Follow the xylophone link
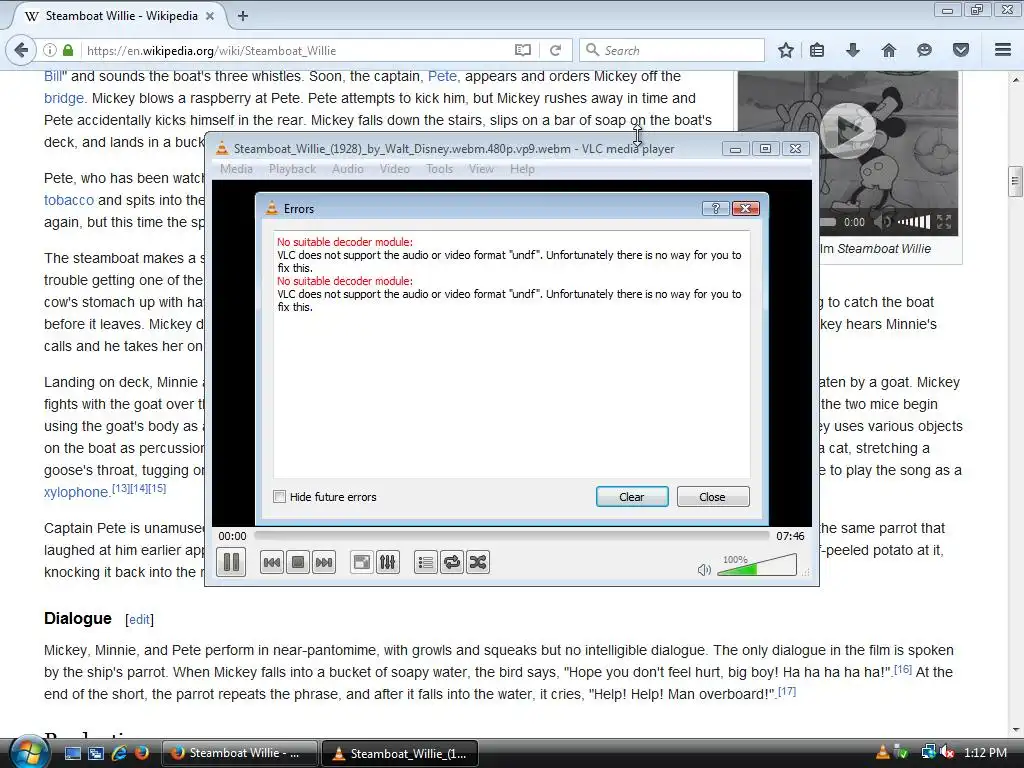Image resolution: width=1024 pixels, height=768 pixels. tap(76, 492)
